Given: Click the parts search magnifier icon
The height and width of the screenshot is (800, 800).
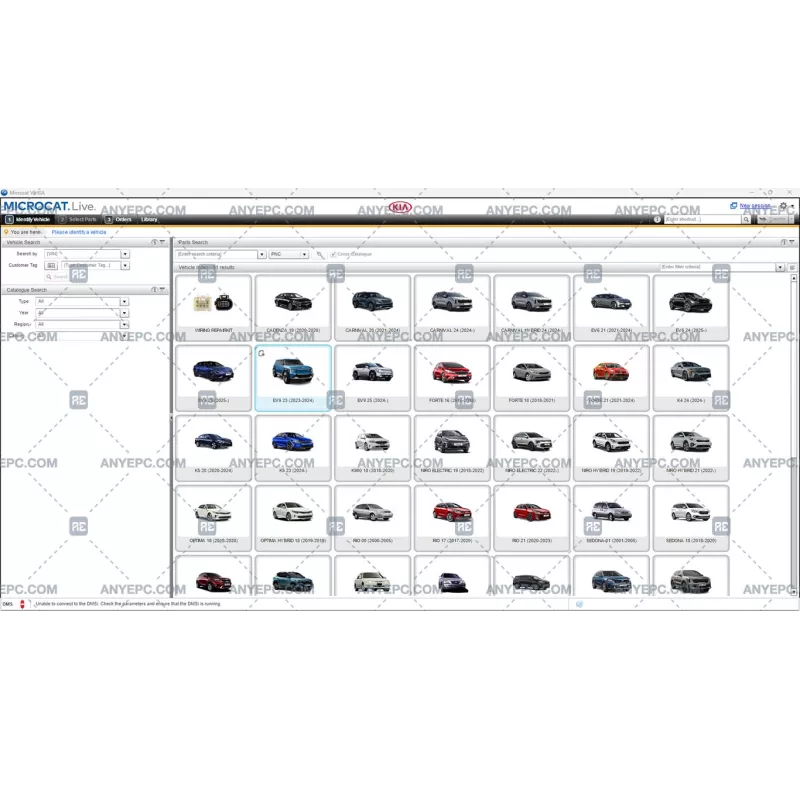Looking at the screenshot, I should pos(320,254).
